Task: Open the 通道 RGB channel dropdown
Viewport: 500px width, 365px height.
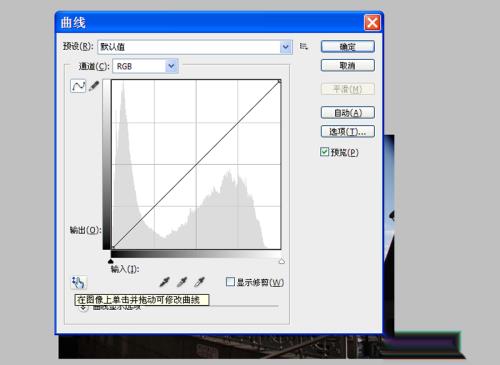Action: (146, 66)
